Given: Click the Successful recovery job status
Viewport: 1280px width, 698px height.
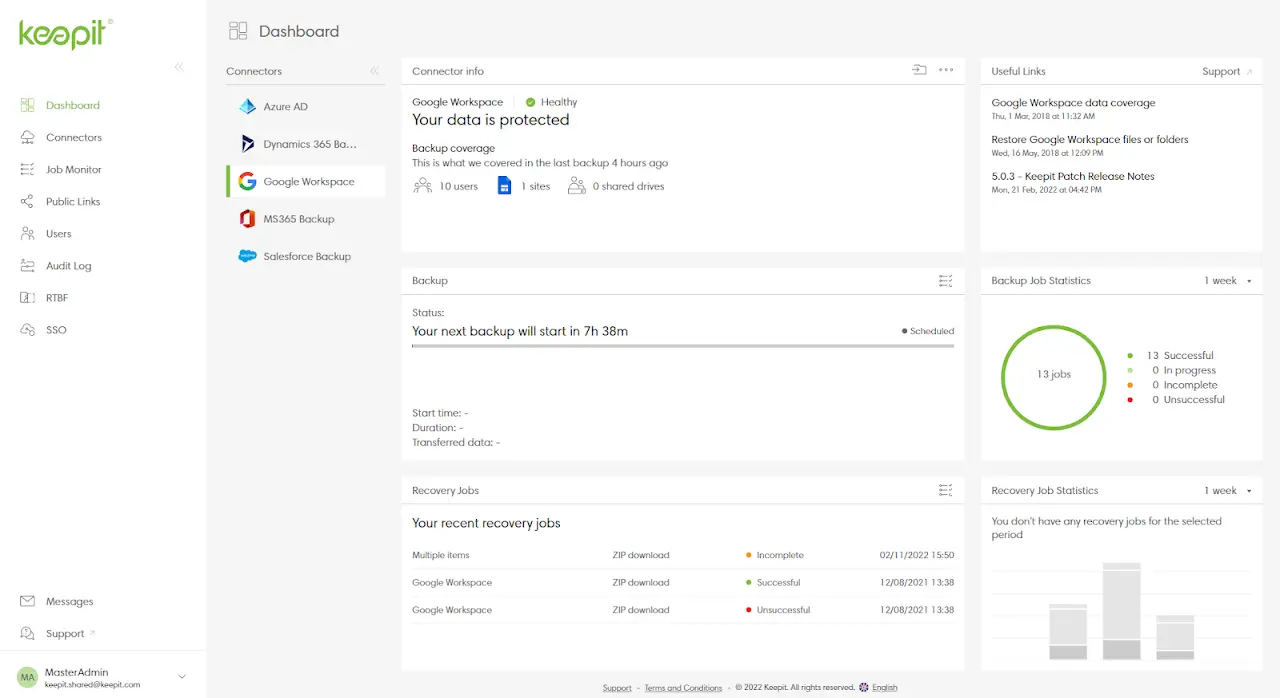Looking at the screenshot, I should pyautogui.click(x=773, y=582).
